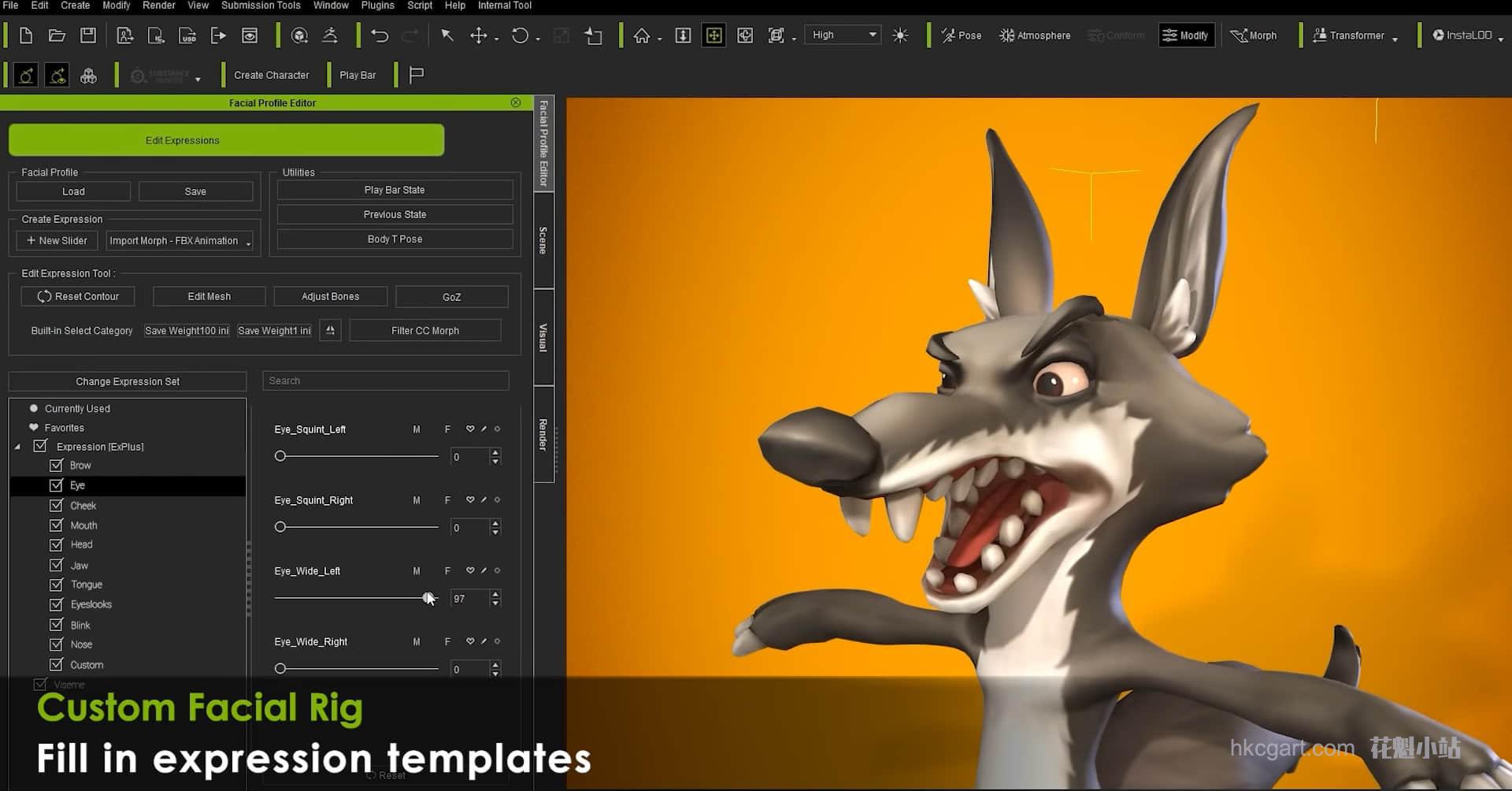The image size is (1512, 791).
Task: Click the Undo arrow icon
Action: click(380, 35)
